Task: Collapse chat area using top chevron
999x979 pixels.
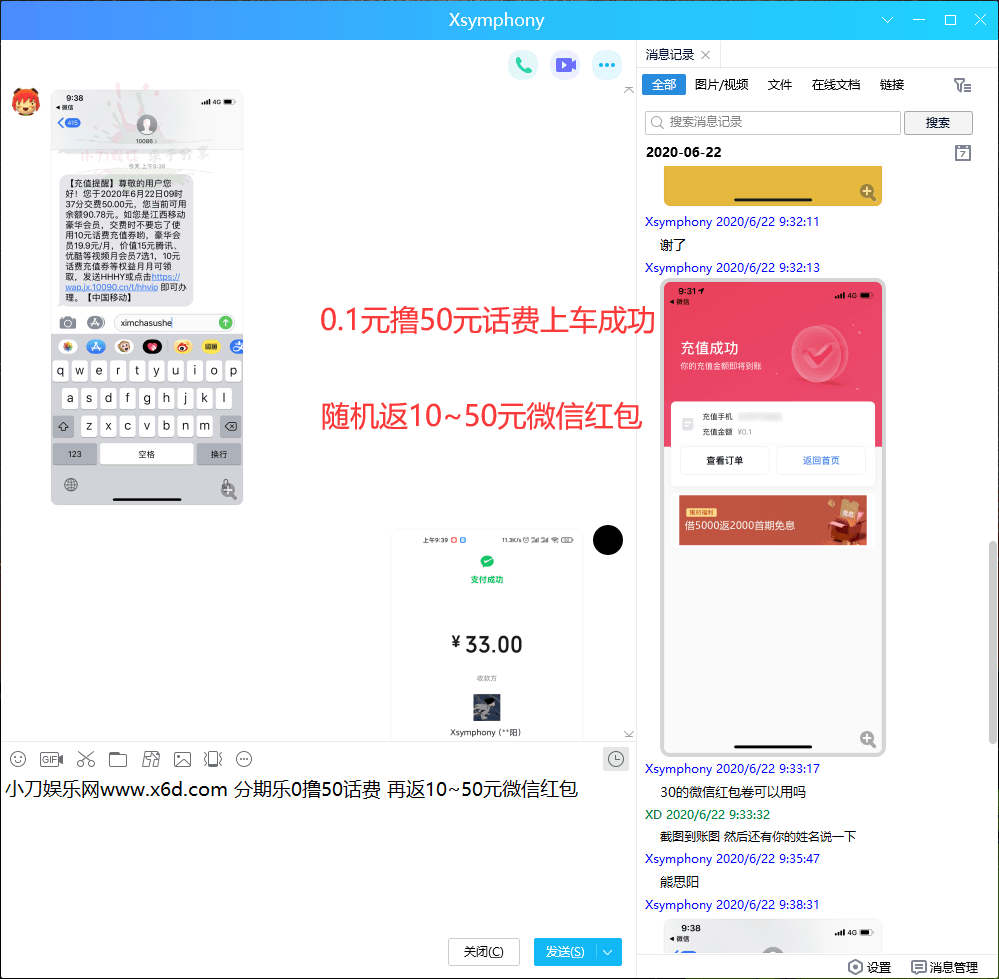Action: [x=628, y=90]
